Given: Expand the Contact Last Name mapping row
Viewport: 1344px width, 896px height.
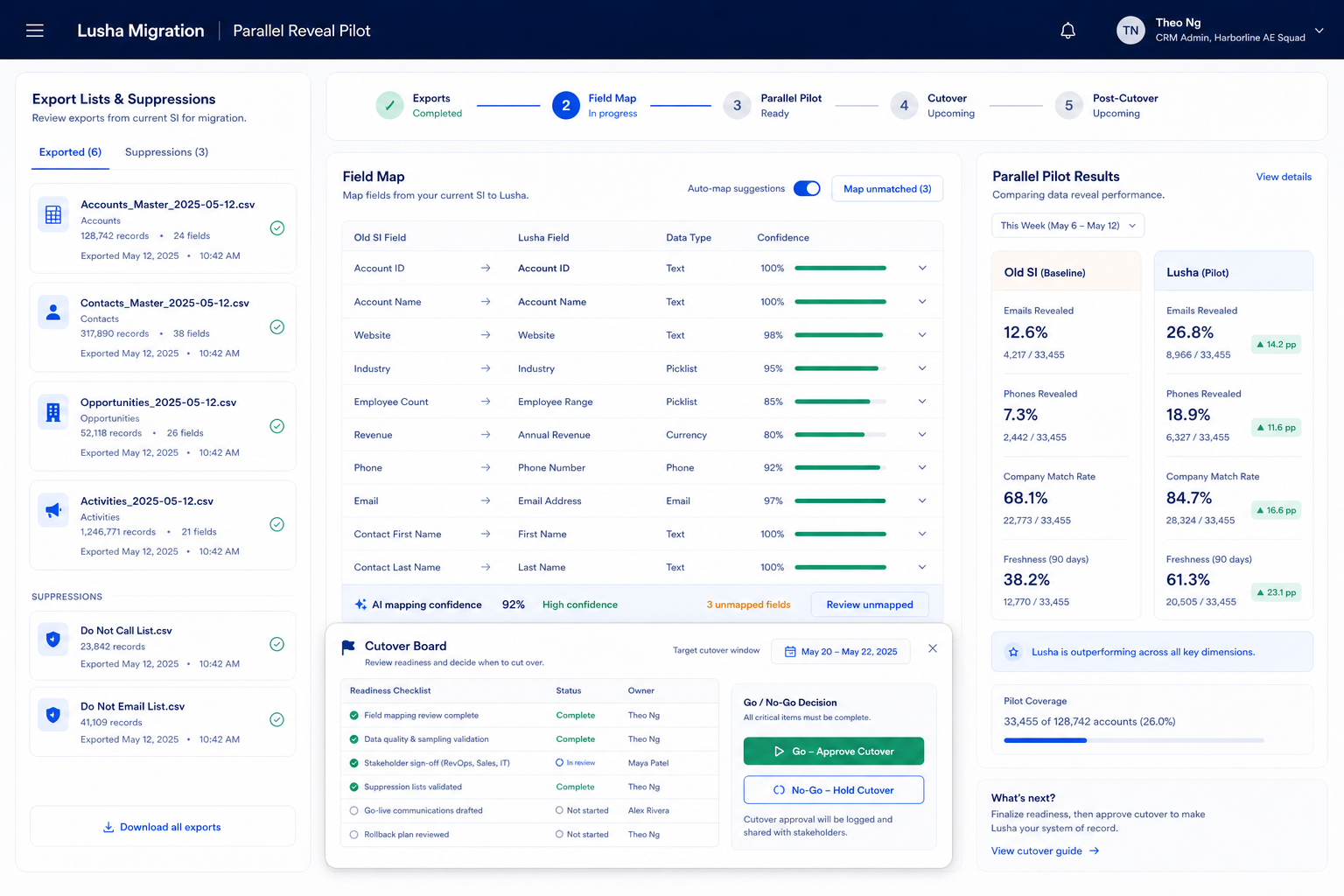Looking at the screenshot, I should (922, 567).
